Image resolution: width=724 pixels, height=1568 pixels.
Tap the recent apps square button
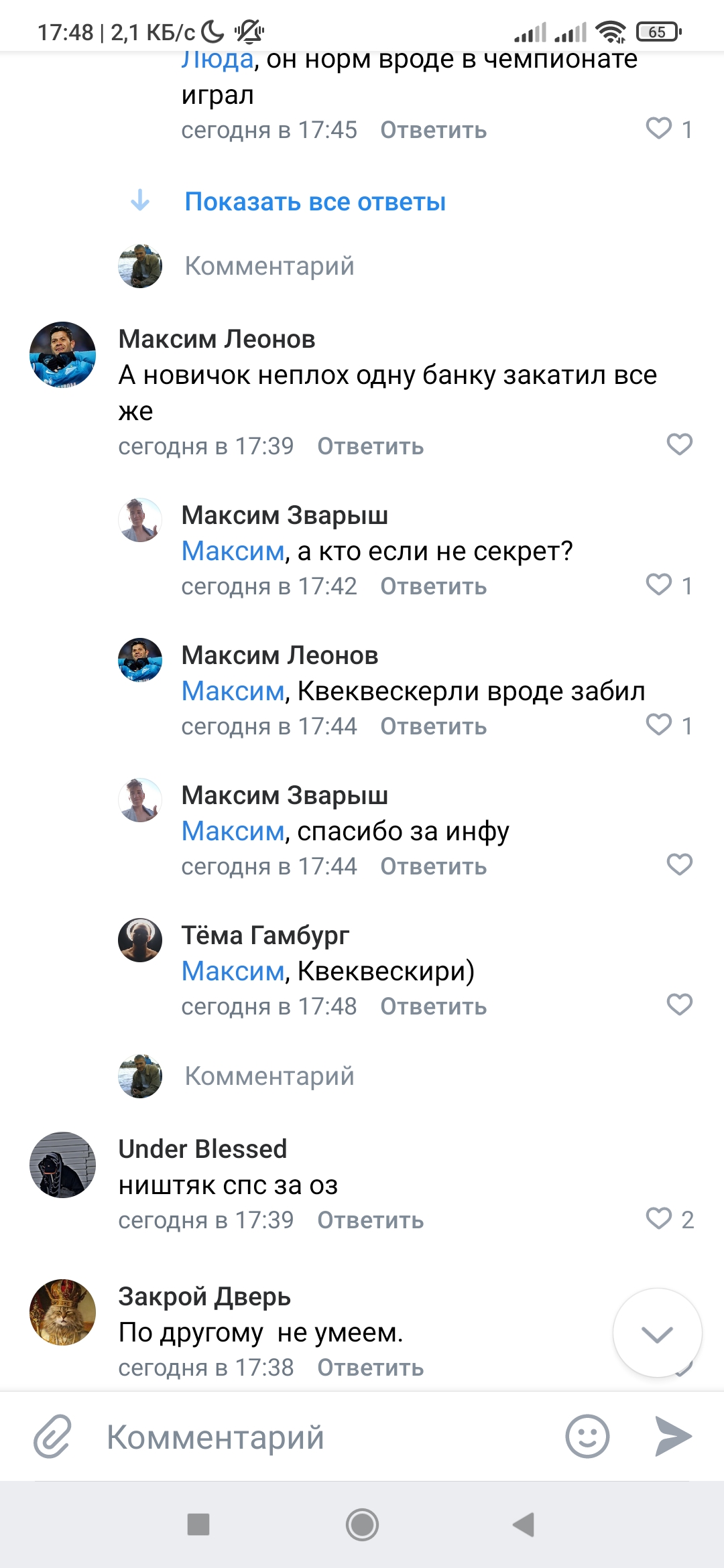(198, 1524)
